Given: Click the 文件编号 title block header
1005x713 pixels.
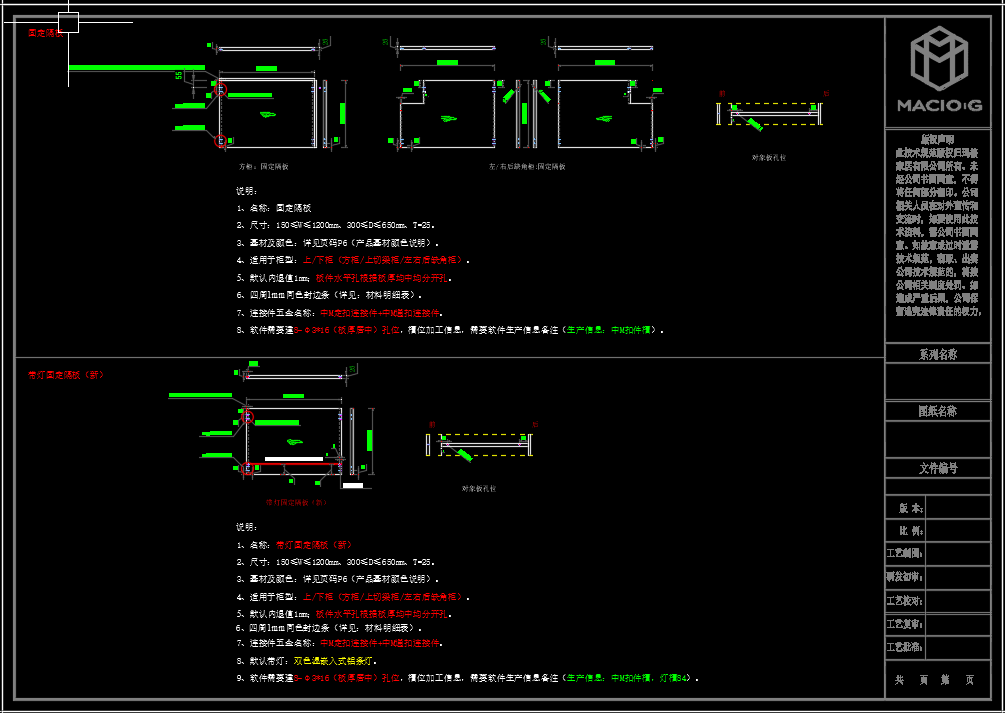Looking at the screenshot, I should coord(937,468).
